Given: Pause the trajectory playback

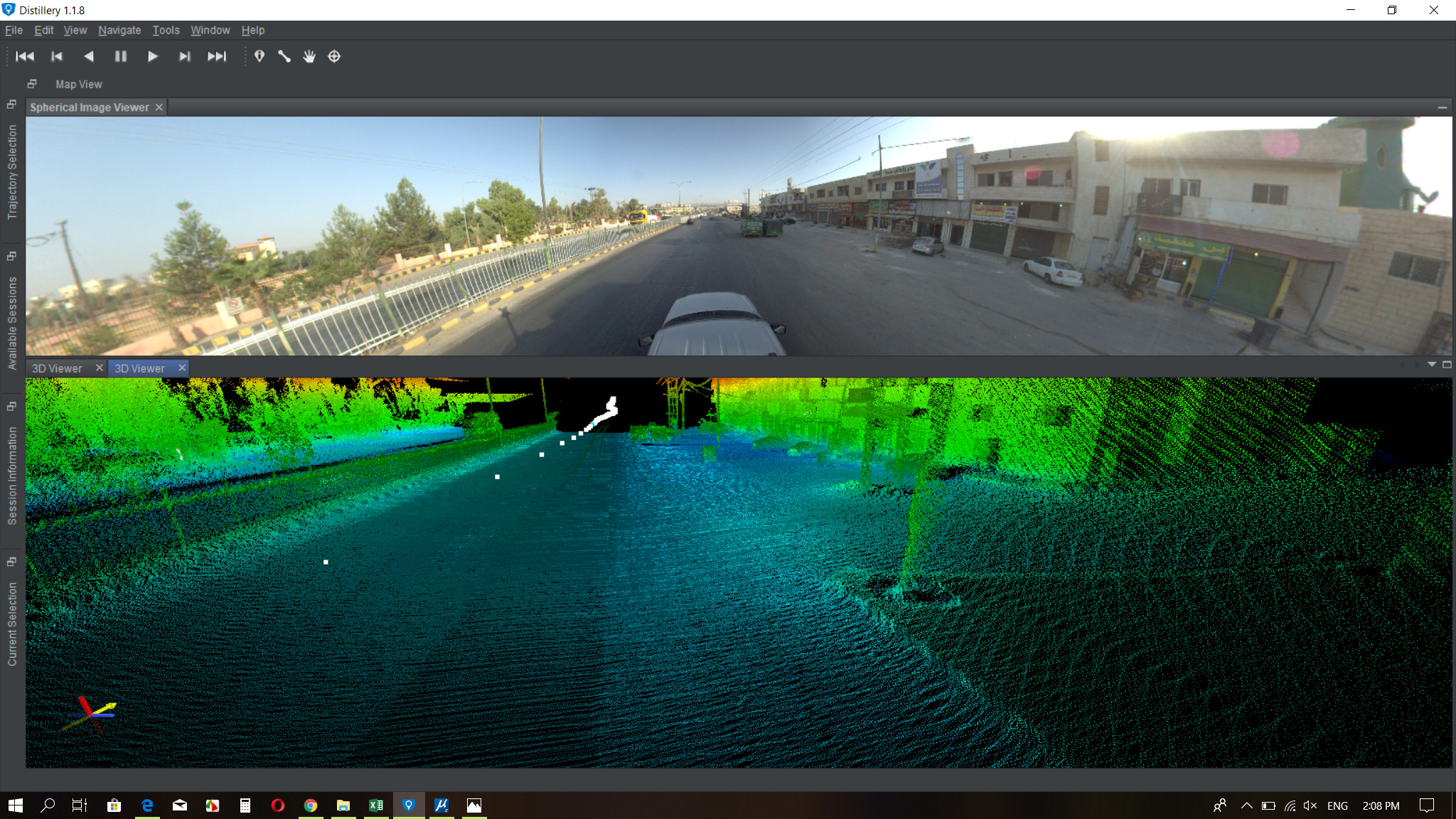Looking at the screenshot, I should pos(121,56).
